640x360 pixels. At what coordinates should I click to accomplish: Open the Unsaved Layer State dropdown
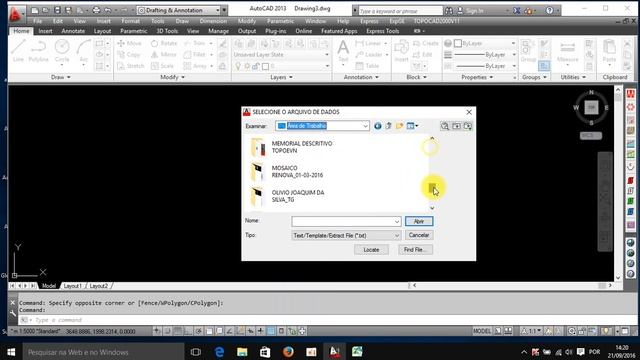(327, 55)
